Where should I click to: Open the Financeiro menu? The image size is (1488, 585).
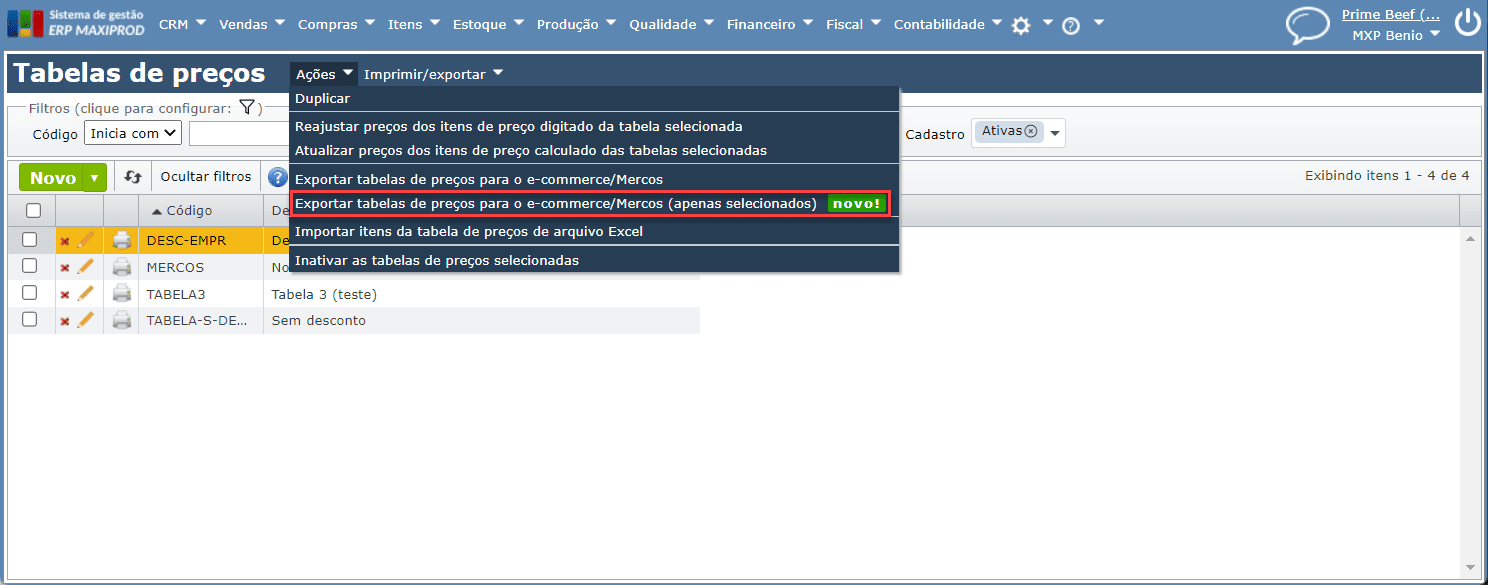[x=771, y=24]
